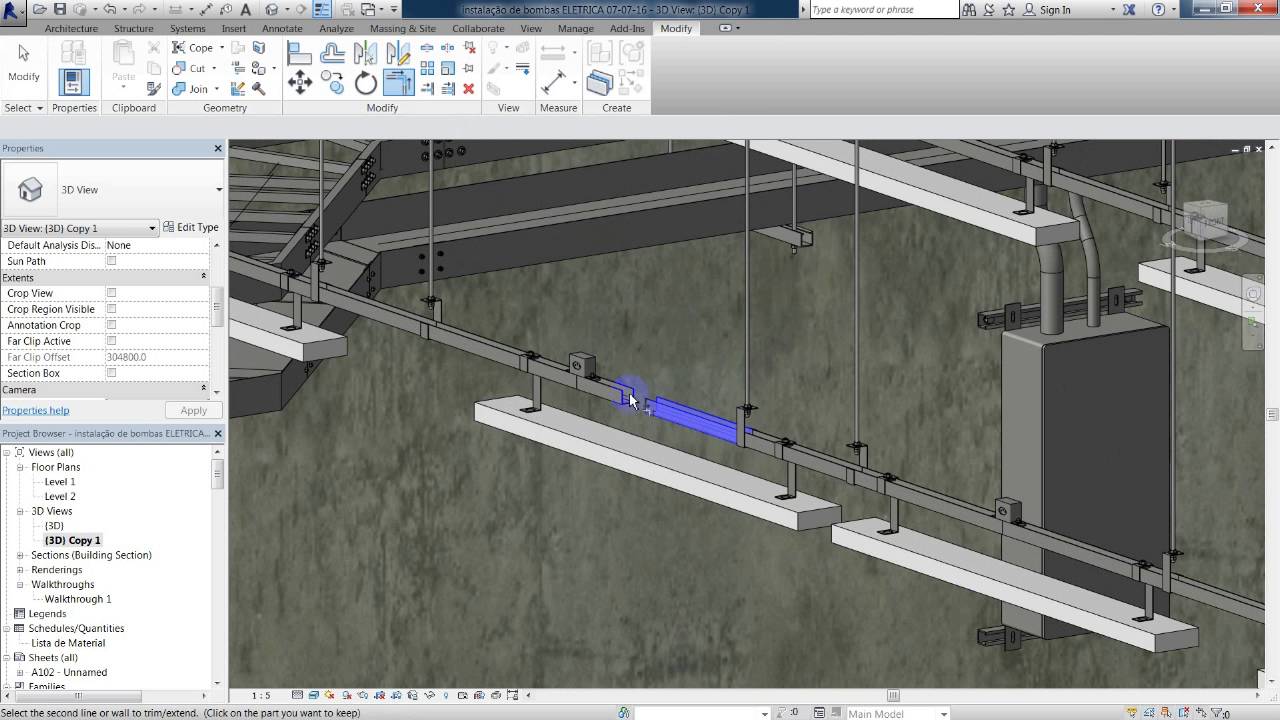This screenshot has width=1280, height=720.
Task: Toggle the Crop View checkbox
Action: pyautogui.click(x=111, y=293)
